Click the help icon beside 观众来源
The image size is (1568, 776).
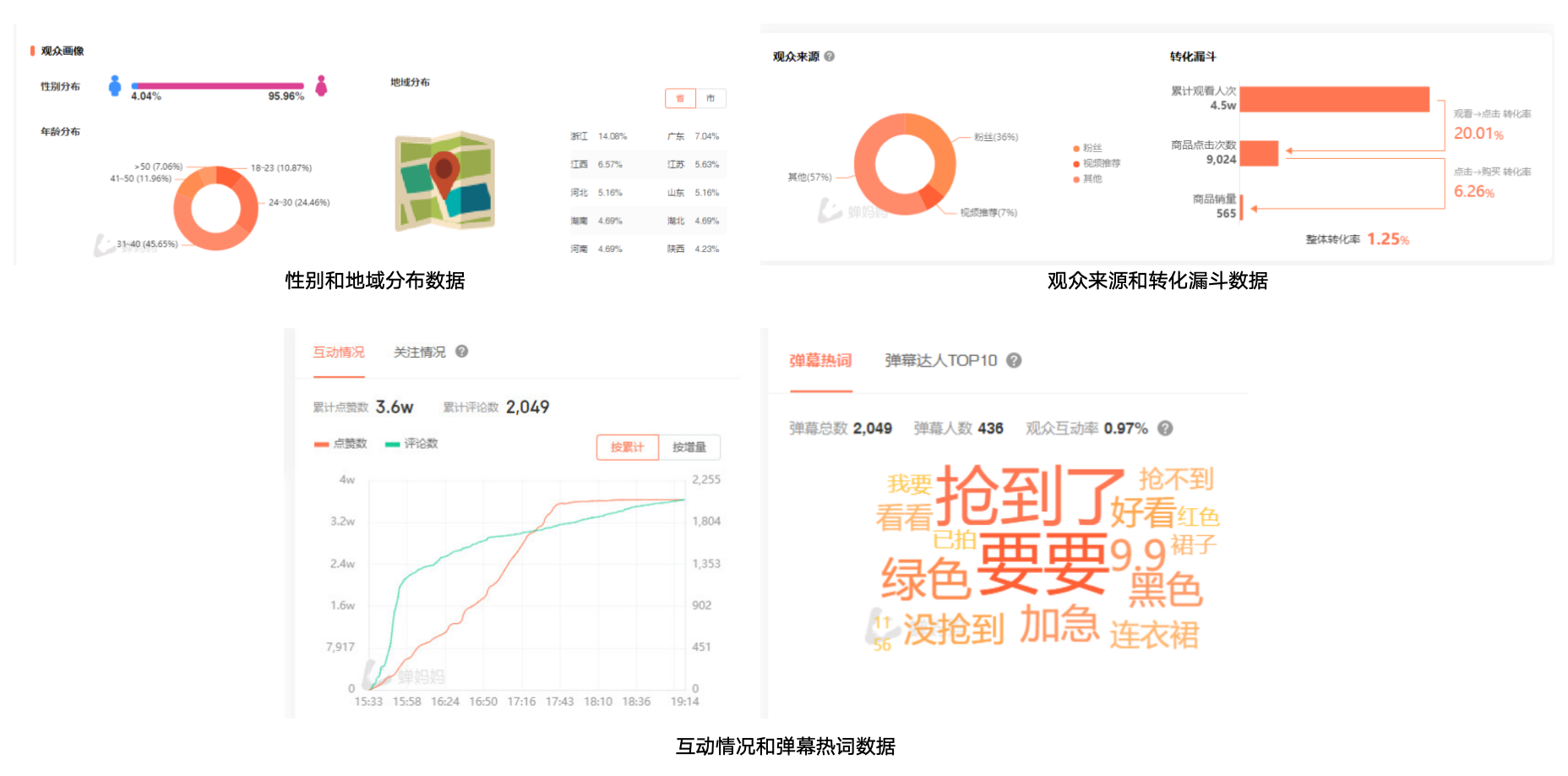point(829,57)
